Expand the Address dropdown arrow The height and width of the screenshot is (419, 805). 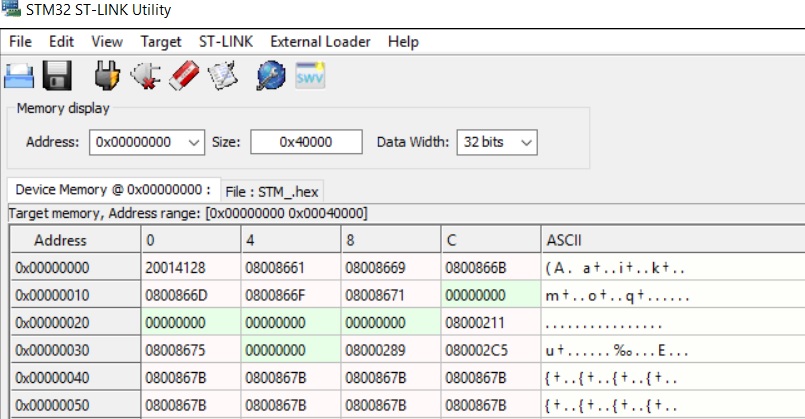tap(194, 142)
